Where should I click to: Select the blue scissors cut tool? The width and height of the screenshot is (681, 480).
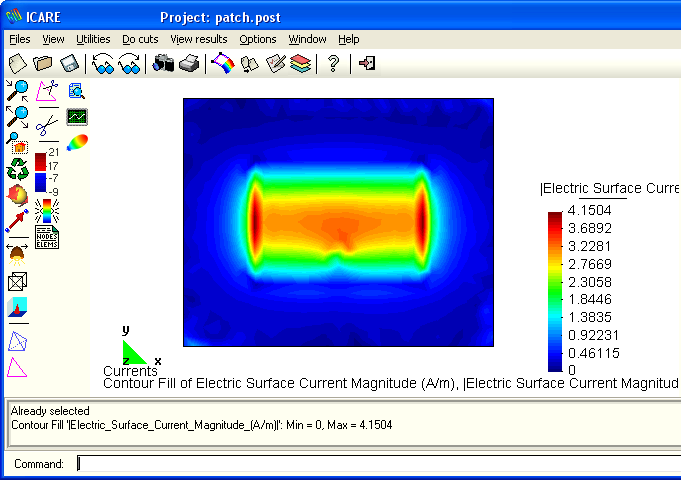coord(47,125)
